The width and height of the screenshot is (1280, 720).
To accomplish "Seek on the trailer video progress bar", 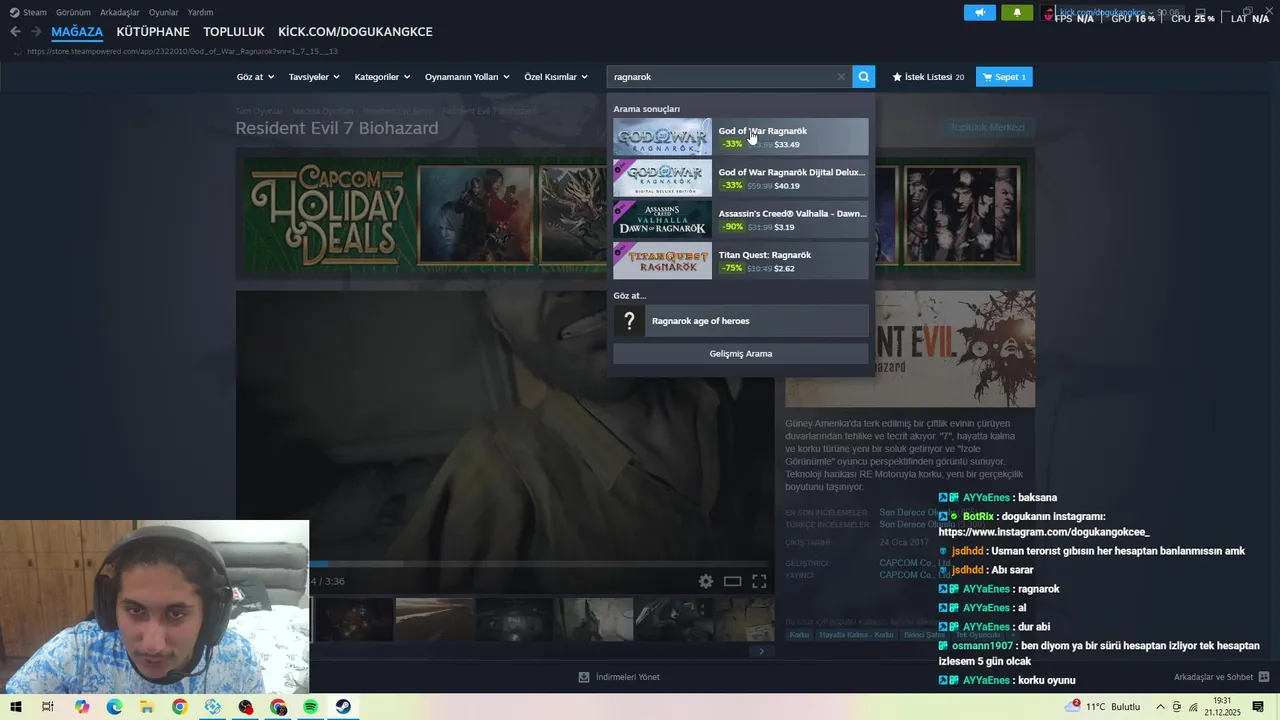I will tap(540, 565).
